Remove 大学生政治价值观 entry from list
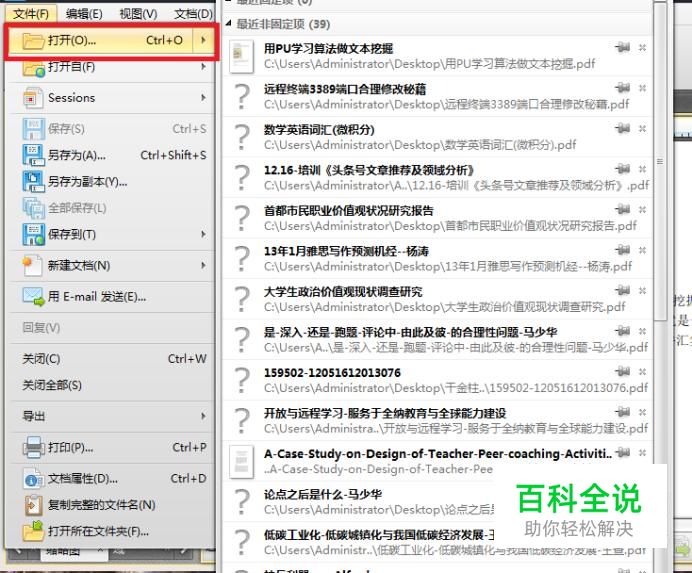Viewport: 692px width, 573px height. click(643, 290)
